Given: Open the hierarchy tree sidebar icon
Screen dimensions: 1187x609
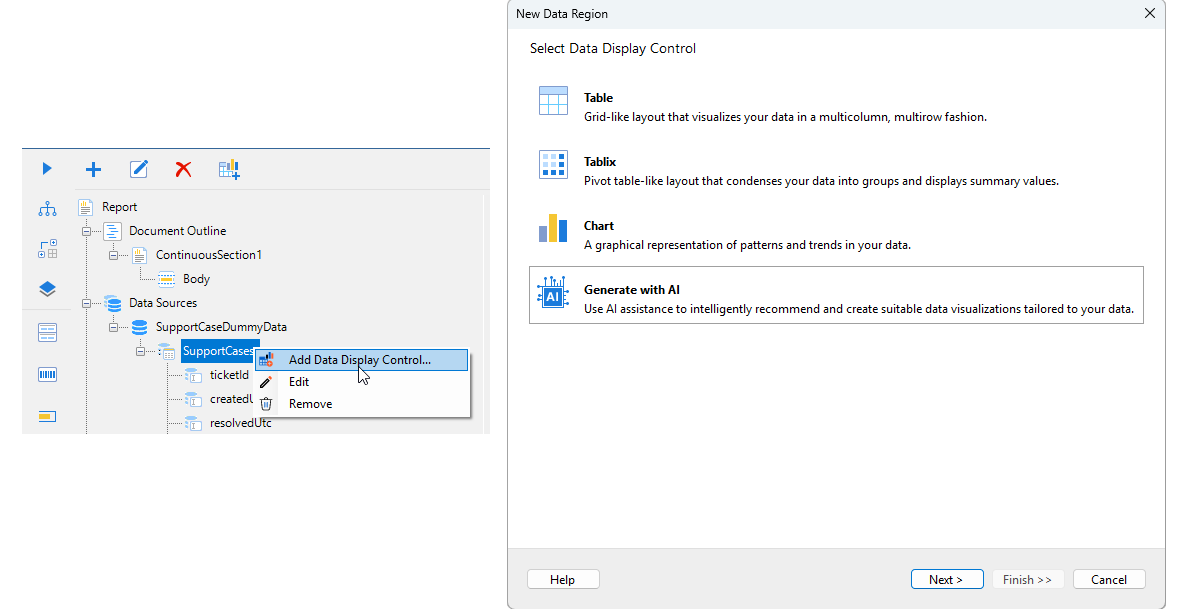Looking at the screenshot, I should click(47, 209).
